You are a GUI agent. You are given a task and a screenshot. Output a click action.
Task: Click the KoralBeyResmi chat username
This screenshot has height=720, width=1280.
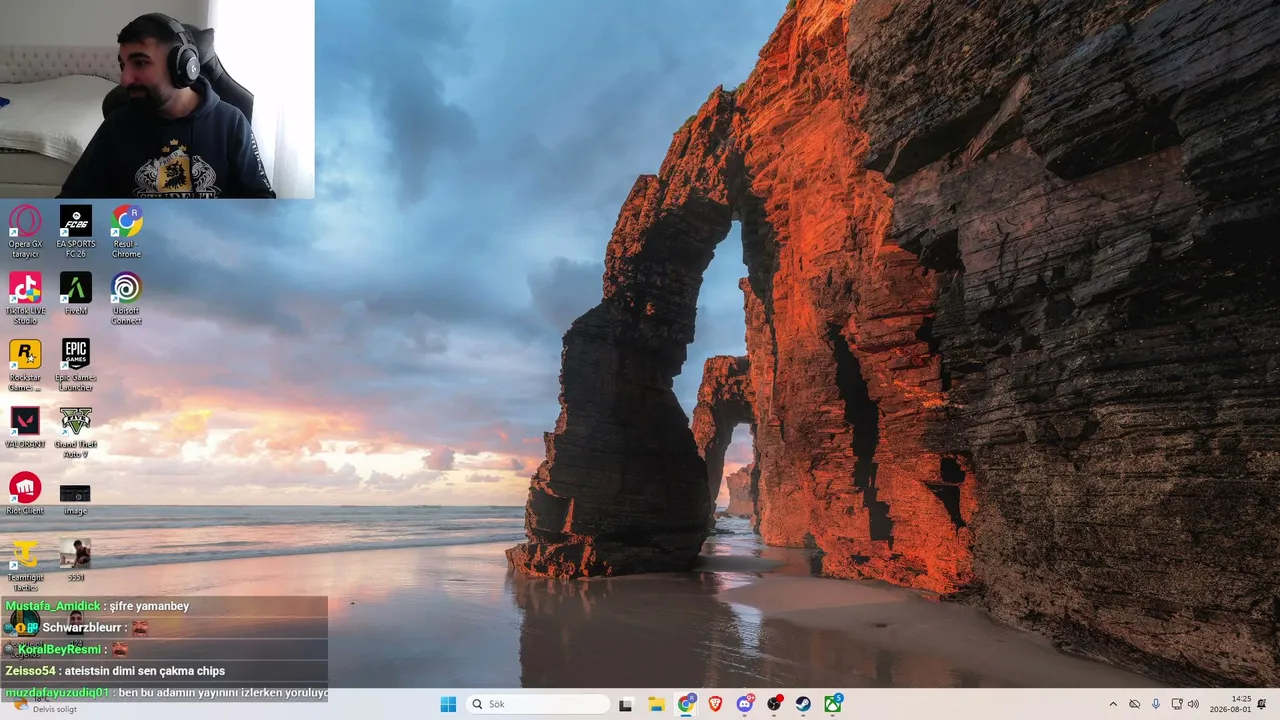click(x=59, y=650)
